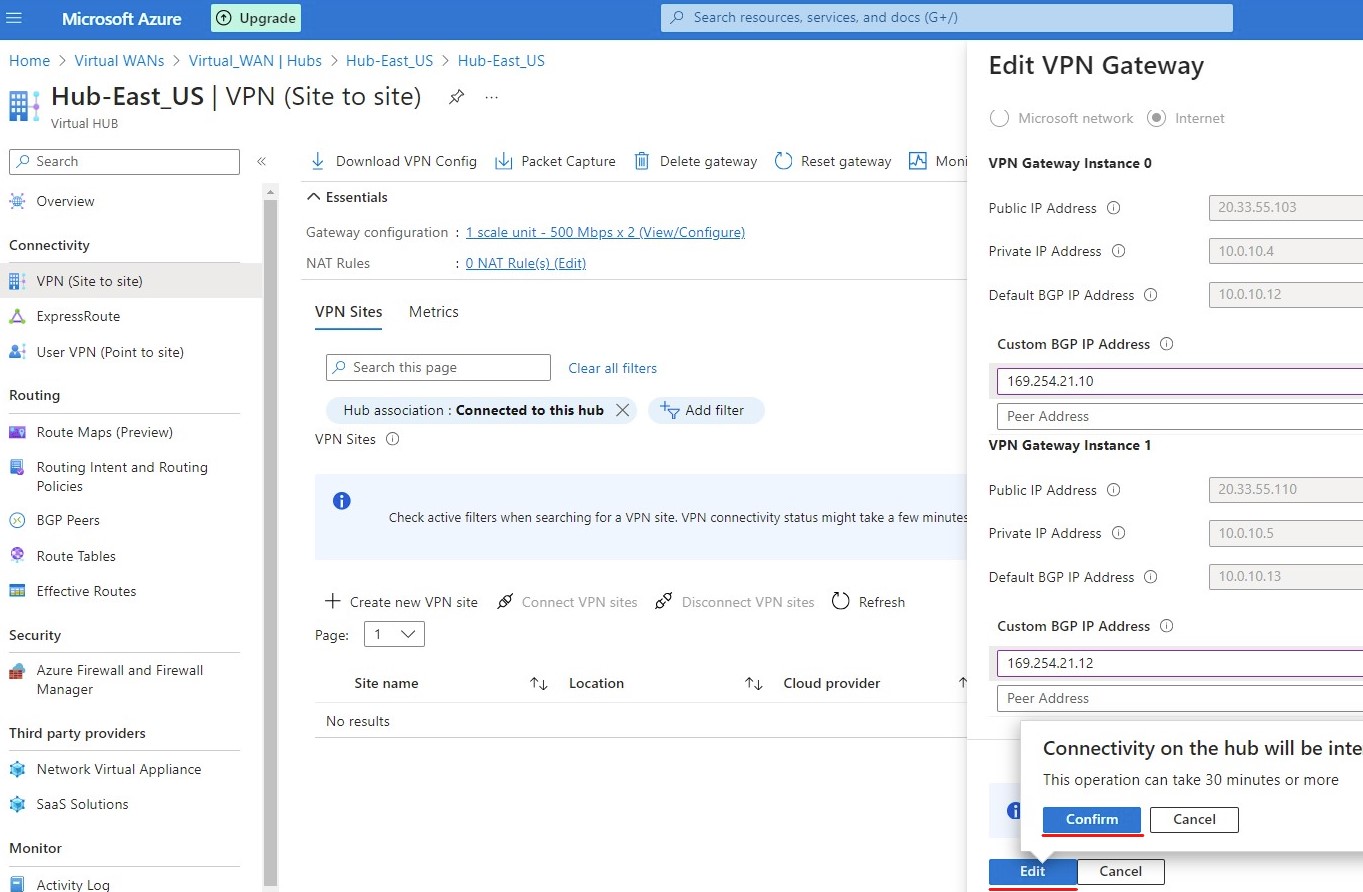Click the Instance 0 Peer Address field
Image resolution: width=1363 pixels, height=892 pixels.
pyautogui.click(x=1178, y=416)
